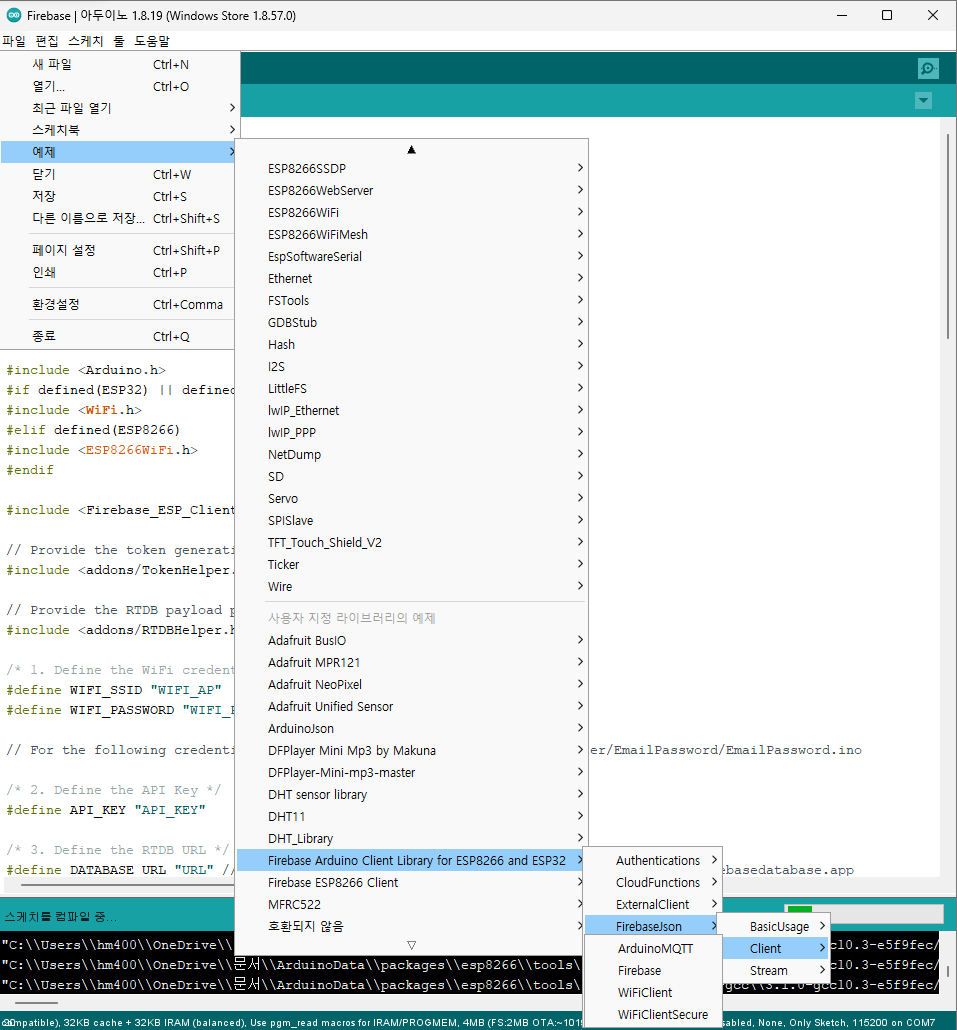
Task: Open the Serial Monitor with the magnifier icon
Action: (x=927, y=68)
